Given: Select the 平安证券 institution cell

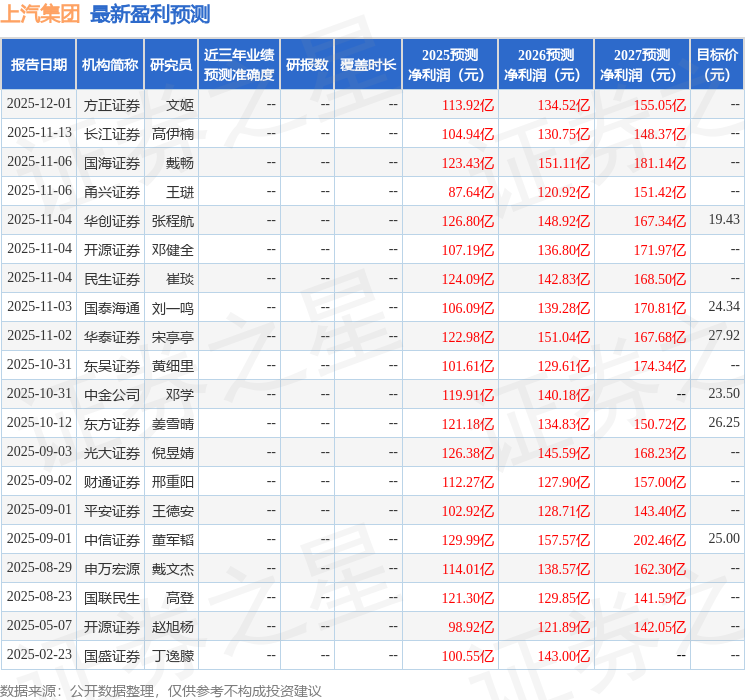Looking at the screenshot, I should point(112,511).
